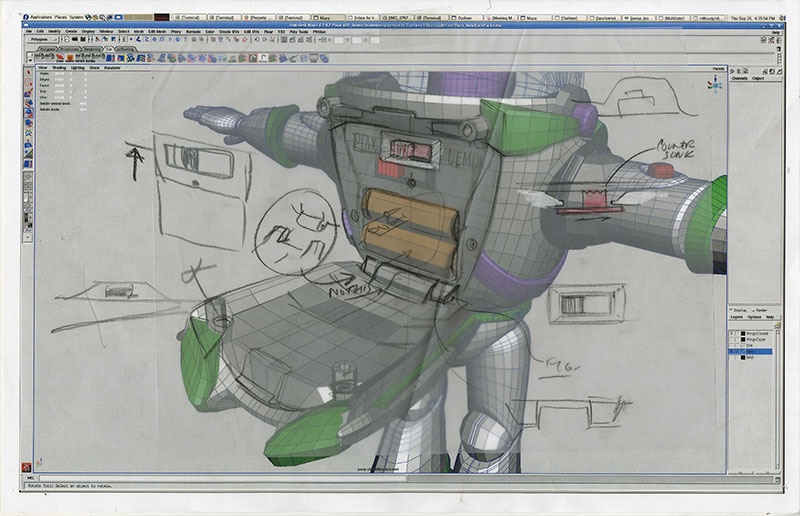This screenshot has width=800, height=516.
Task: Open the File menu in Maya
Action: click(29, 32)
